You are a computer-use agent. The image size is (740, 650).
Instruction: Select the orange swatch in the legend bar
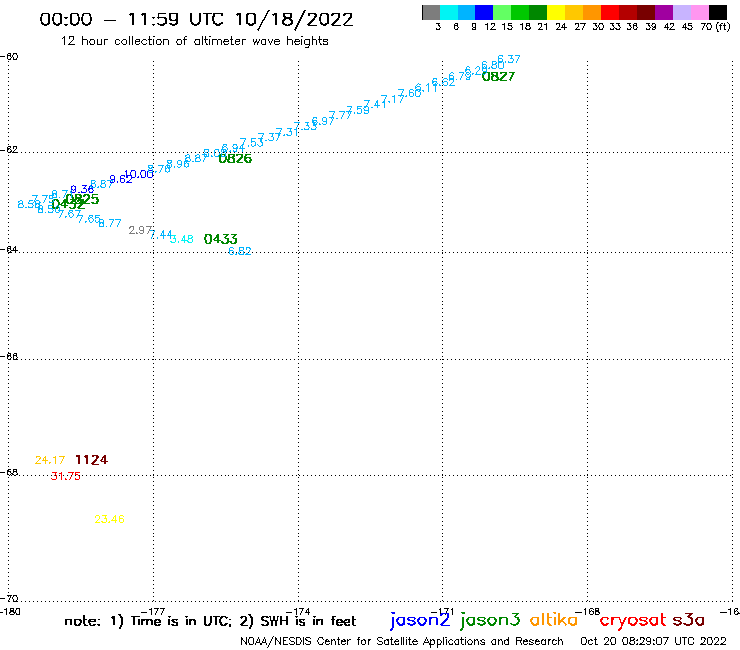point(592,12)
